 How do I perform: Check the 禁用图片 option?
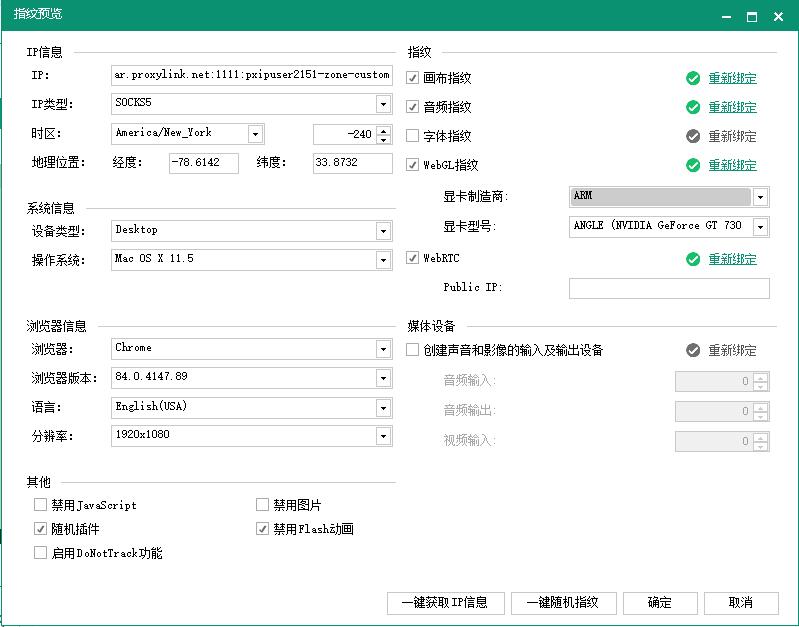coord(262,505)
